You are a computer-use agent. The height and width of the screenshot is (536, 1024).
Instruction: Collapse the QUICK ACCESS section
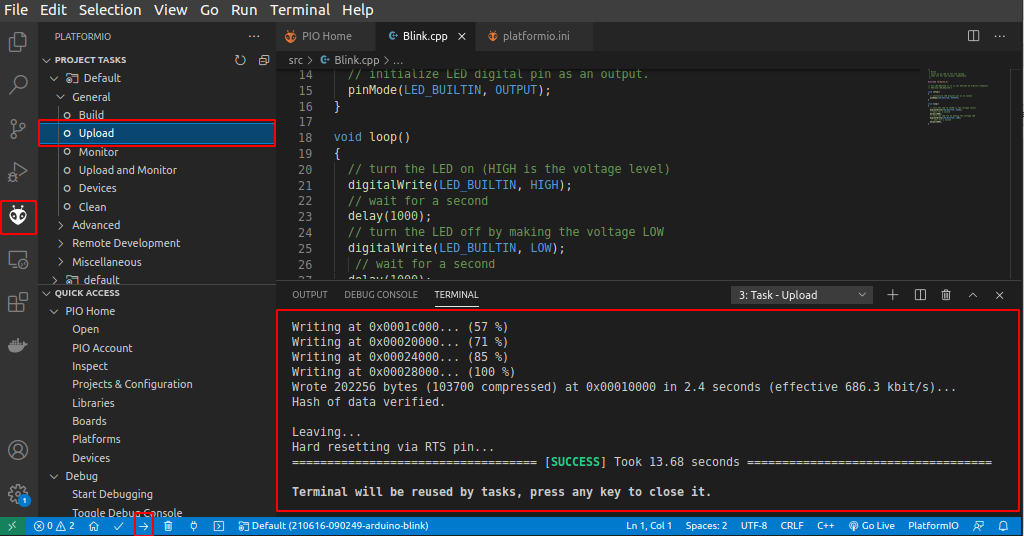(46, 293)
